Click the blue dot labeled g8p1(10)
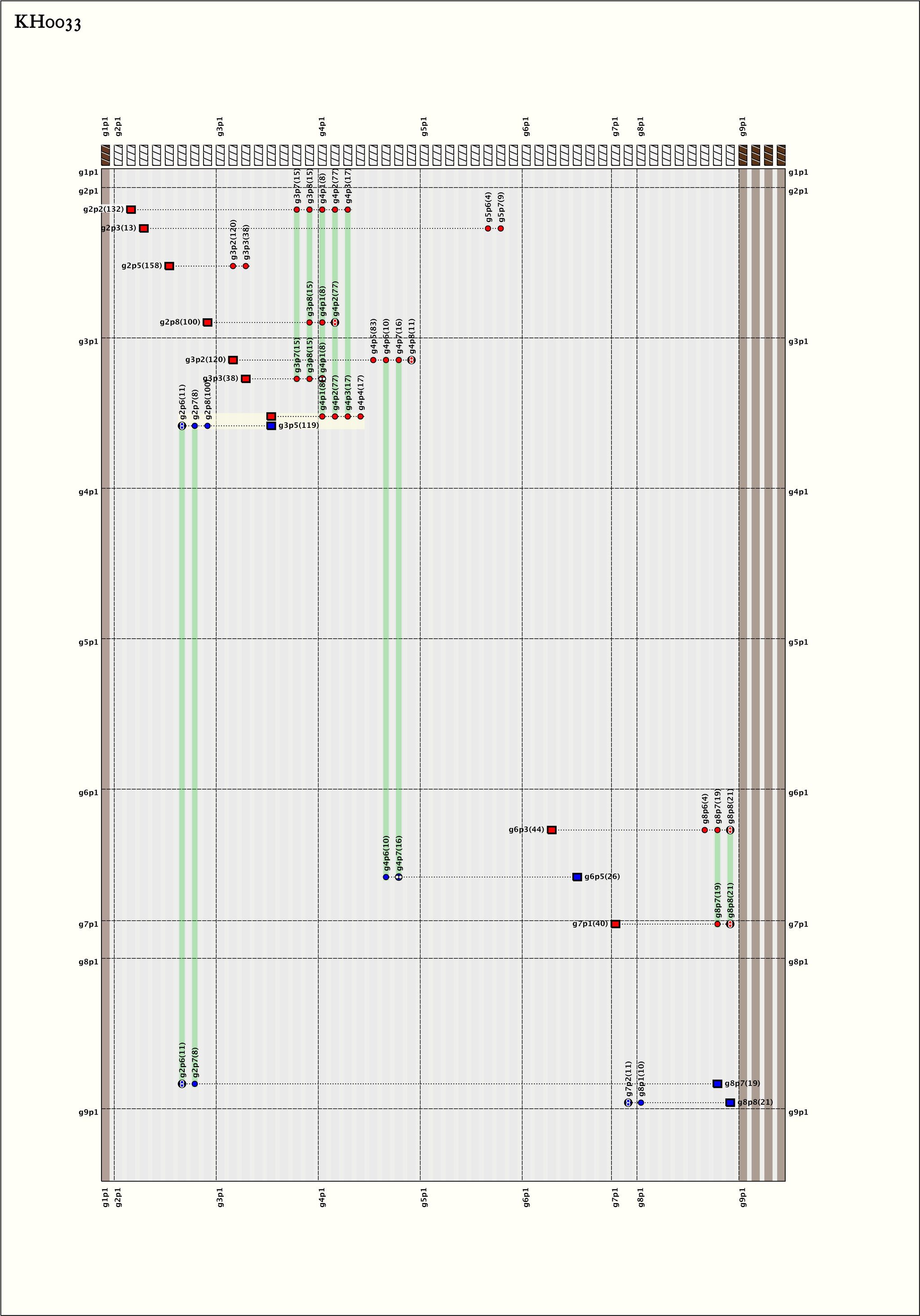The height and width of the screenshot is (1316, 920). (641, 1103)
